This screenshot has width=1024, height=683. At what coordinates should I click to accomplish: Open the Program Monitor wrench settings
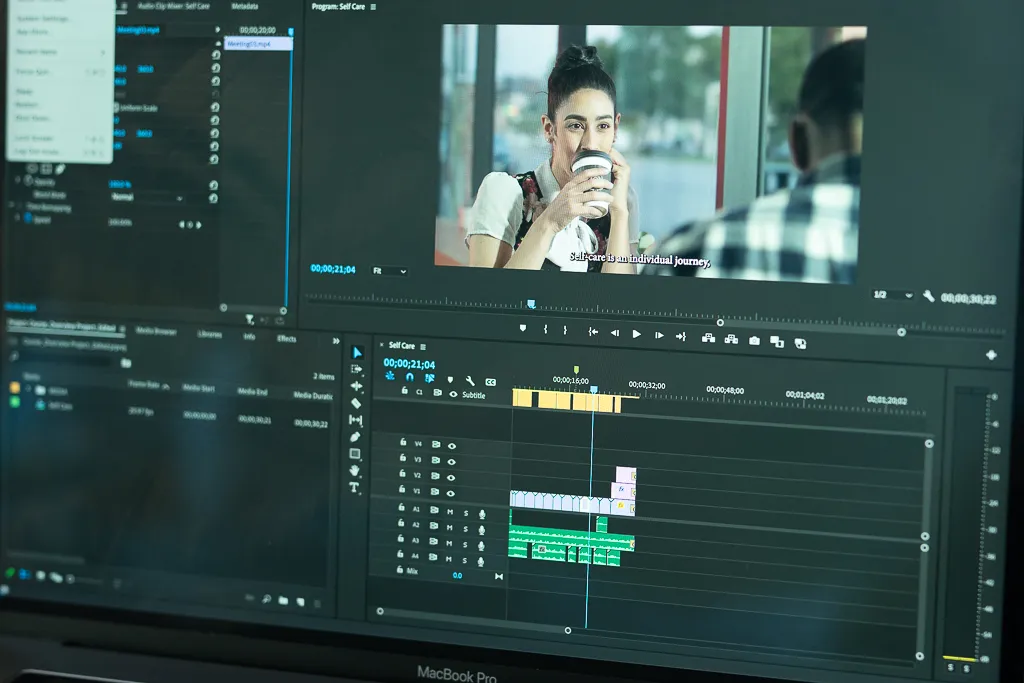coord(928,296)
